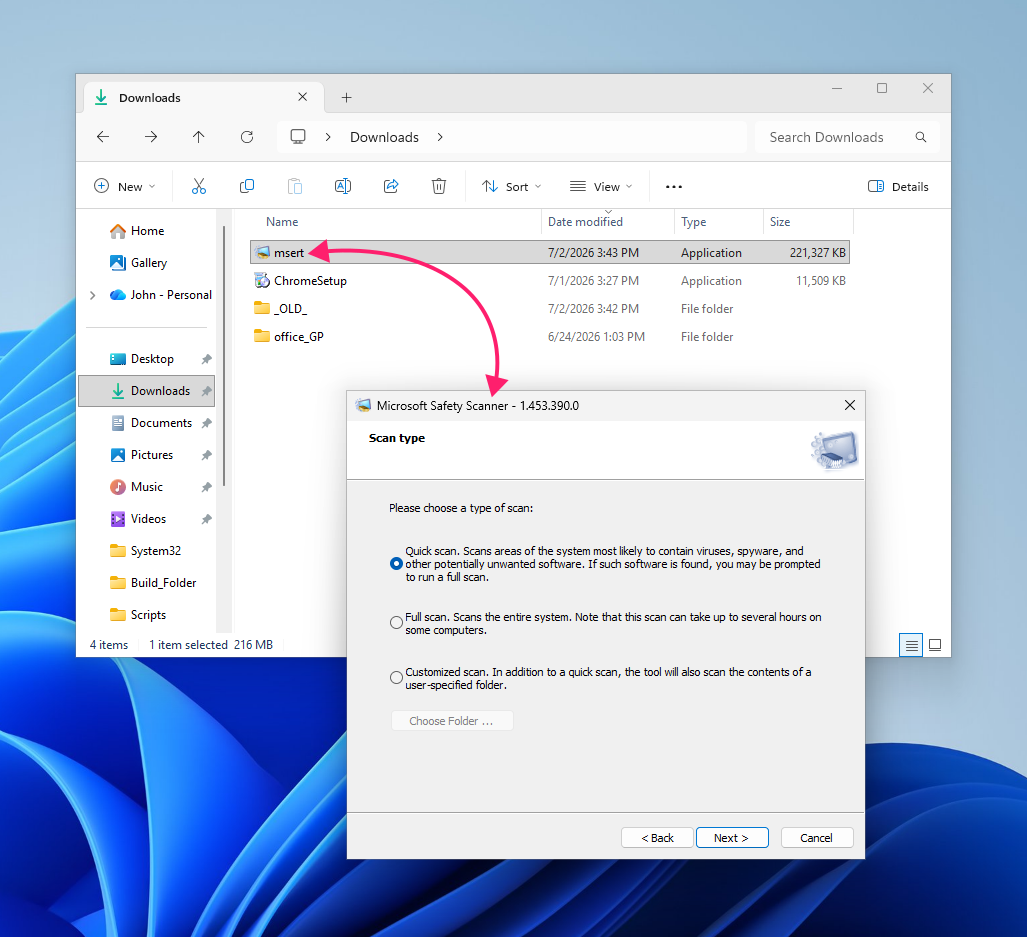Select the Quick scan radio option

click(x=396, y=564)
